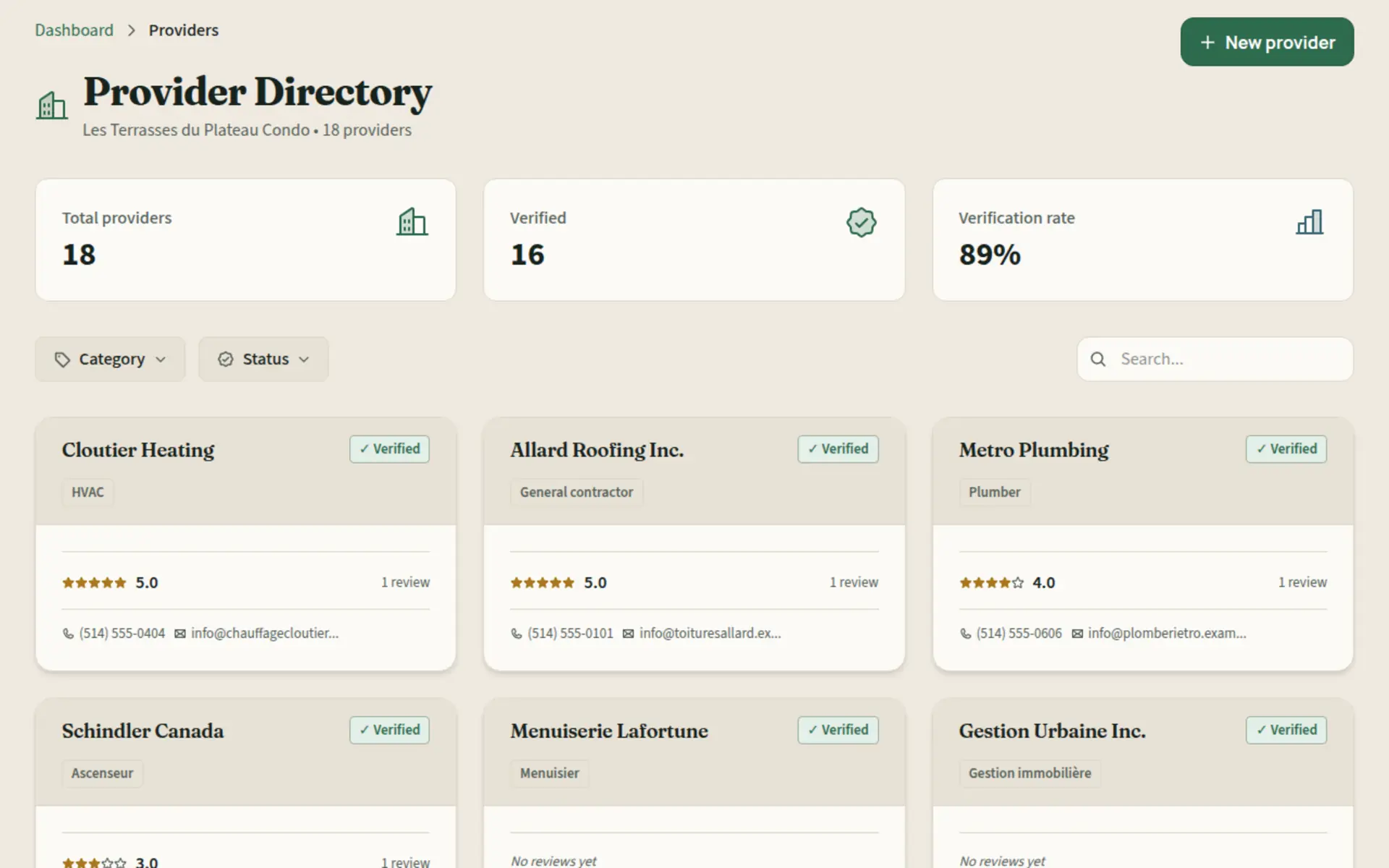Click the badge icon on Status filter
The height and width of the screenshot is (868, 1389).
tap(226, 359)
